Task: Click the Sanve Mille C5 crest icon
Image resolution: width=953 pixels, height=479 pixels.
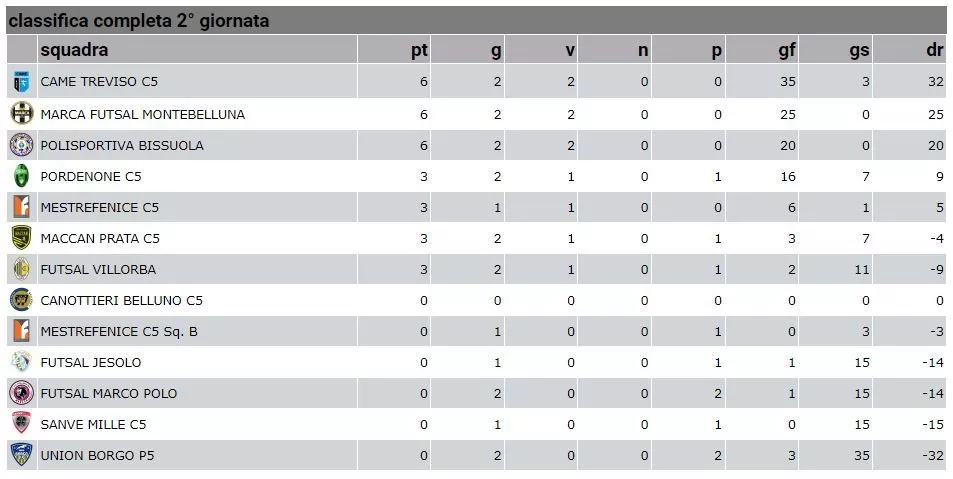Action: tap(21, 424)
